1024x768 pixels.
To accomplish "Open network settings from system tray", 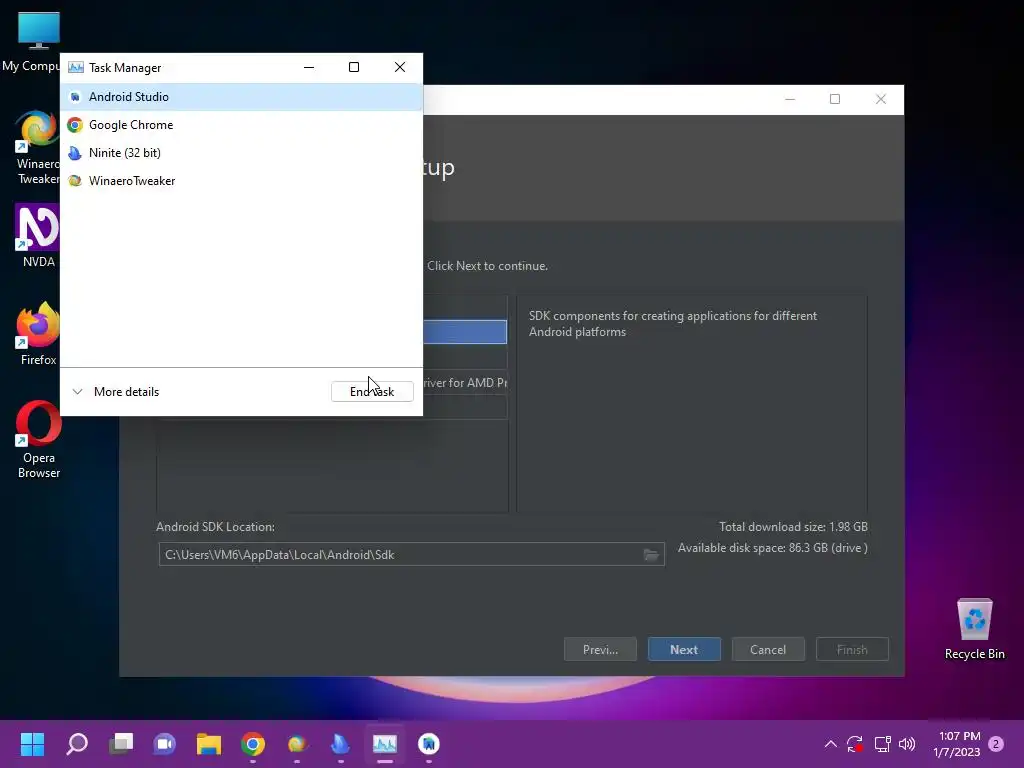I will (882, 744).
